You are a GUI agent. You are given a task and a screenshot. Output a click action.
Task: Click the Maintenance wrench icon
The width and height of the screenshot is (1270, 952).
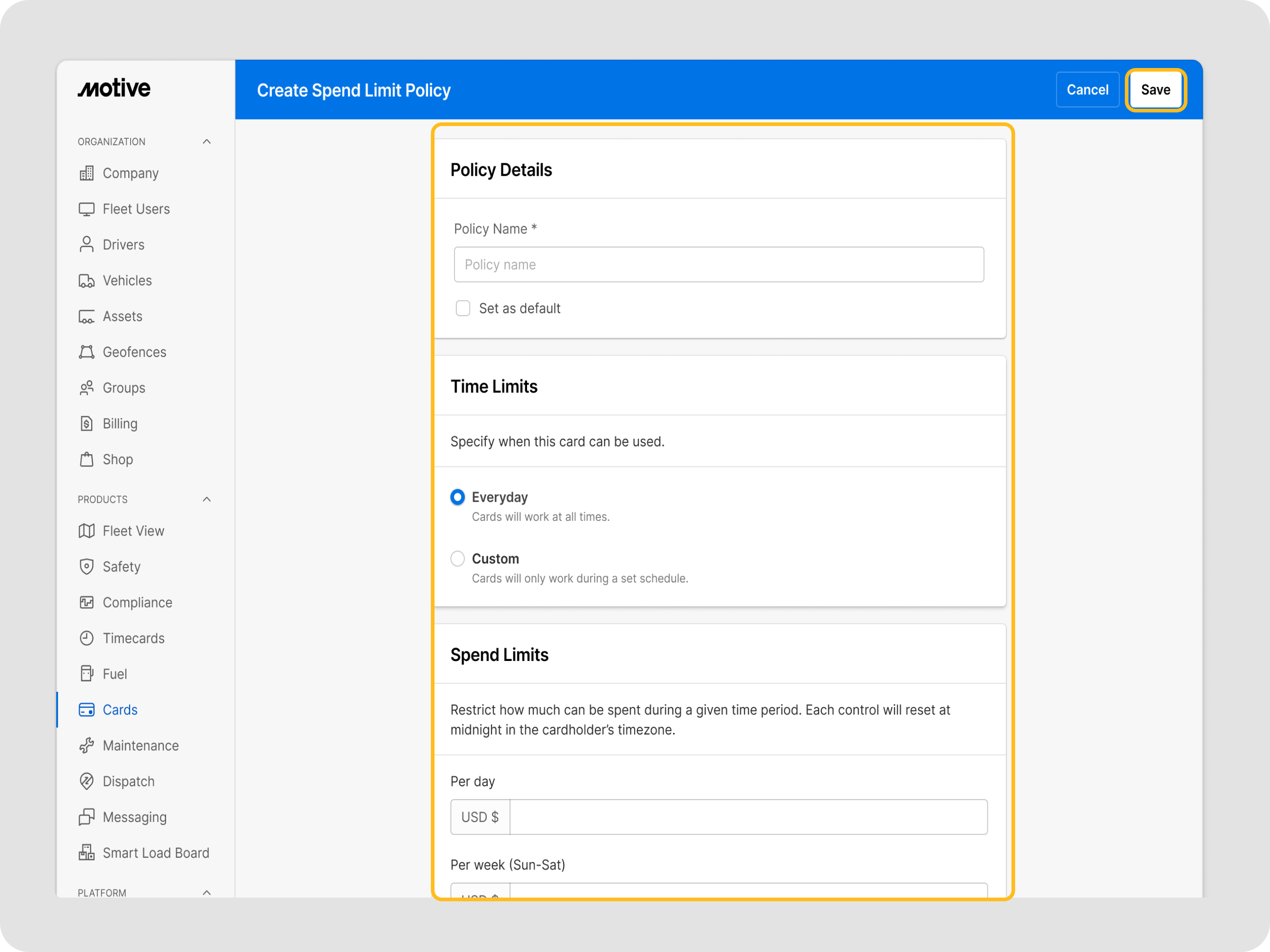86,745
